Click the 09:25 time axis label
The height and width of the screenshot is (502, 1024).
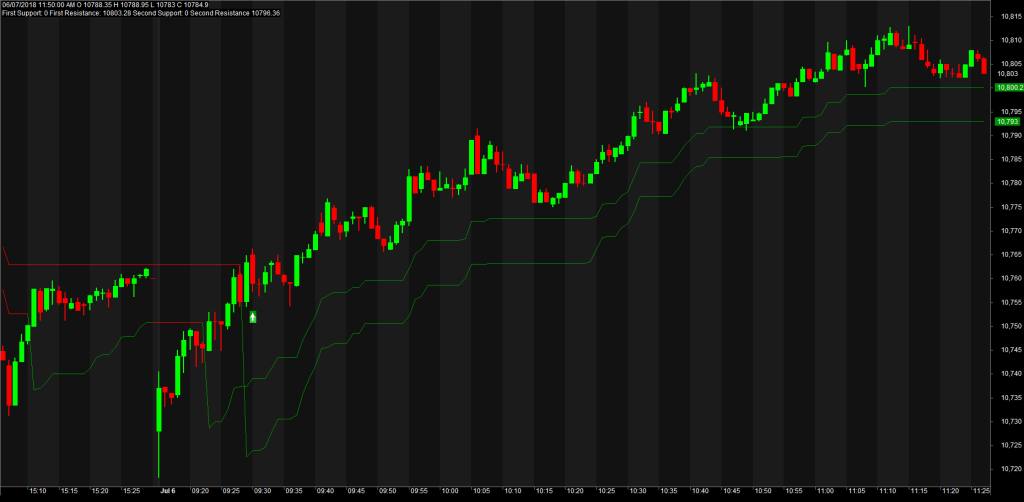point(231,490)
